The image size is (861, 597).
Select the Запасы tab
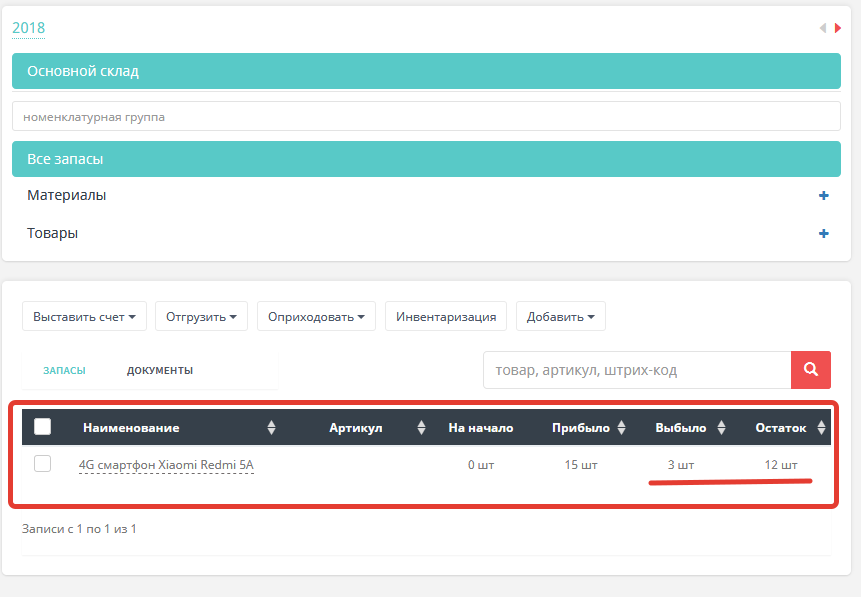(x=64, y=370)
